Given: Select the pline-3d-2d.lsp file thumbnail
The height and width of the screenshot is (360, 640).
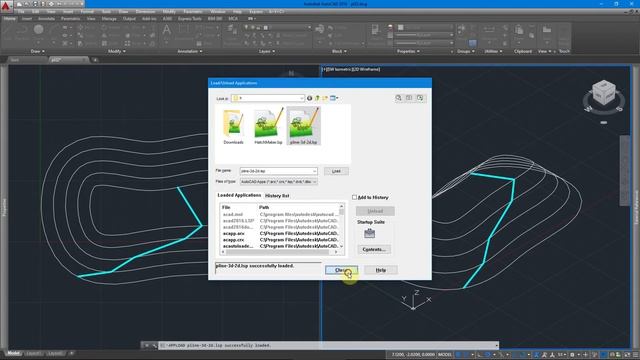Looking at the screenshot, I should (303, 127).
